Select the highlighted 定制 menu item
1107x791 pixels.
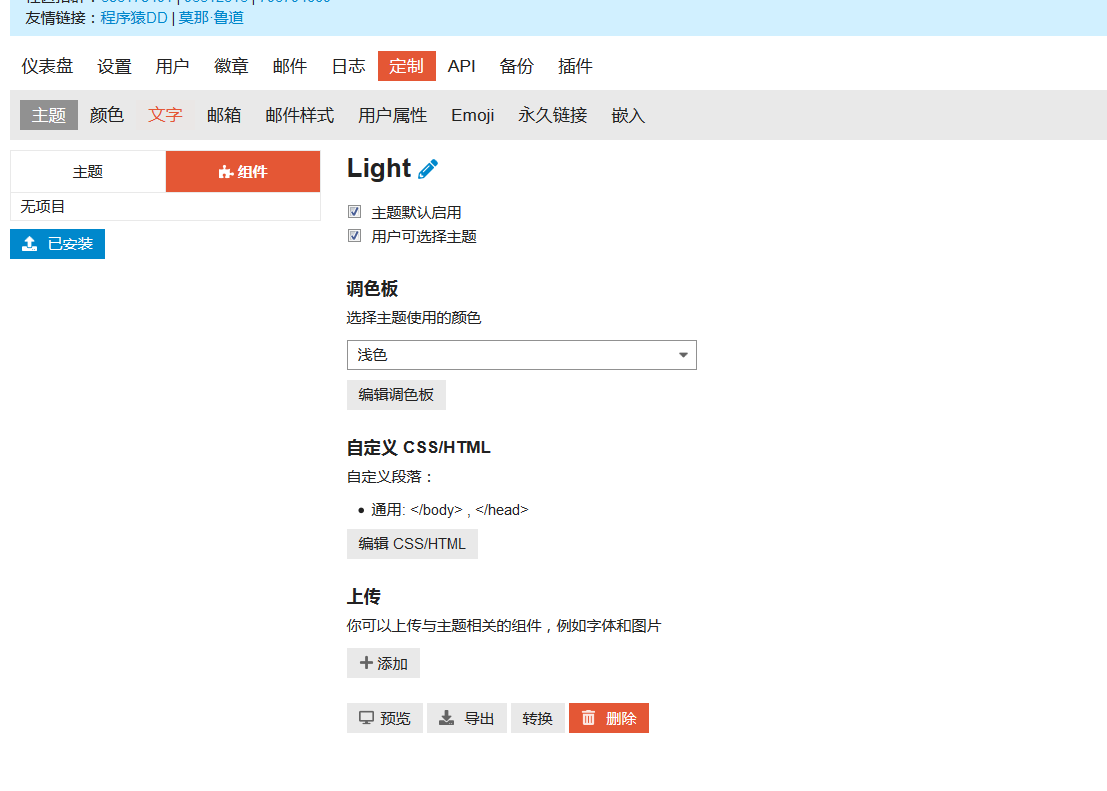(x=407, y=66)
